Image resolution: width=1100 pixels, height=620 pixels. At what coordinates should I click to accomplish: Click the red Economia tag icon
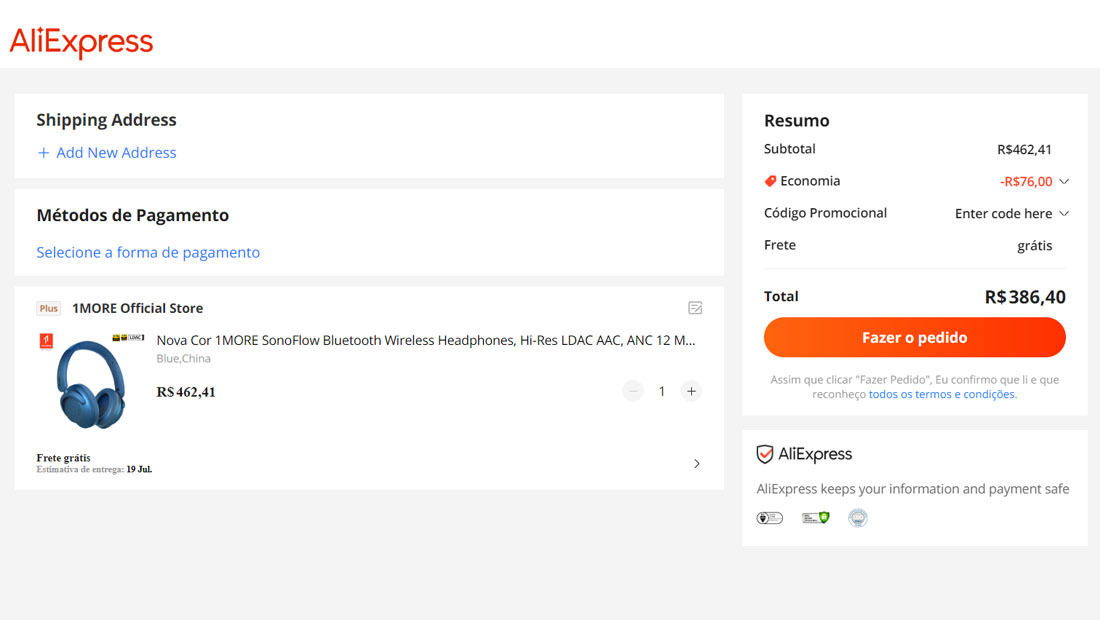pyautogui.click(x=770, y=181)
